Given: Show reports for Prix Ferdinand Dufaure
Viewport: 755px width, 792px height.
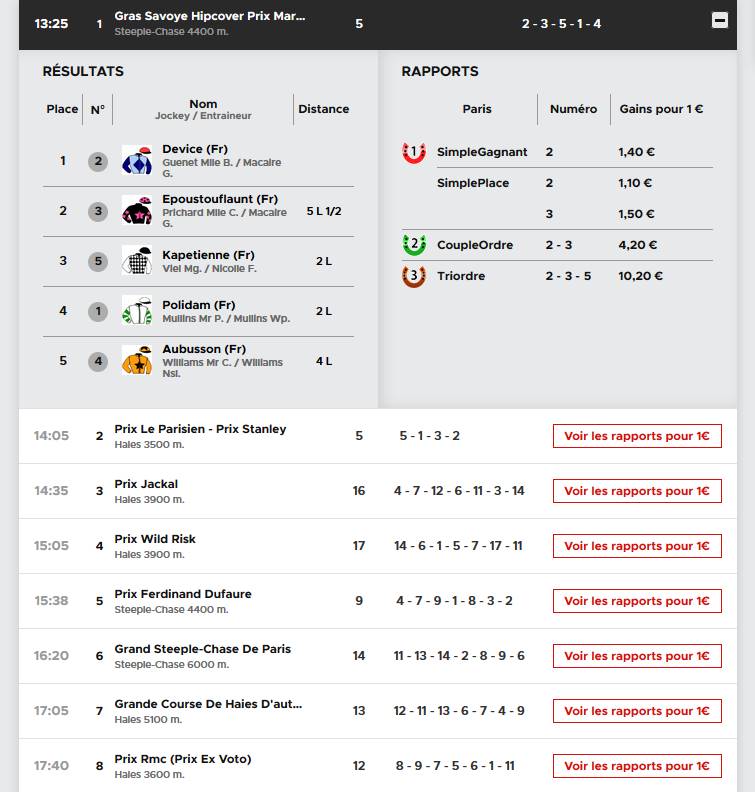Looking at the screenshot, I should [x=637, y=601].
